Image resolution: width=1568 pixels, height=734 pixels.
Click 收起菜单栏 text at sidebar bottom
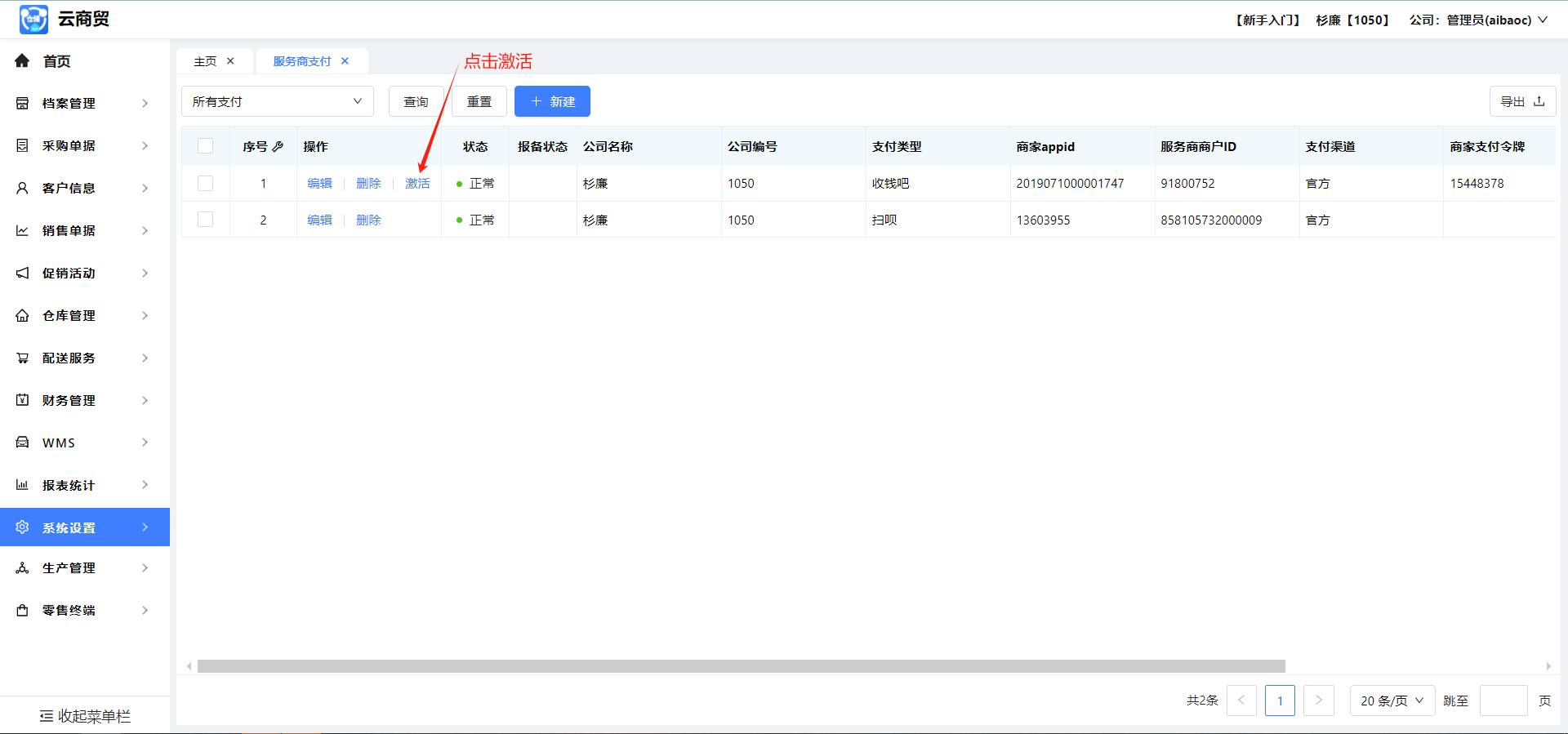(x=94, y=716)
